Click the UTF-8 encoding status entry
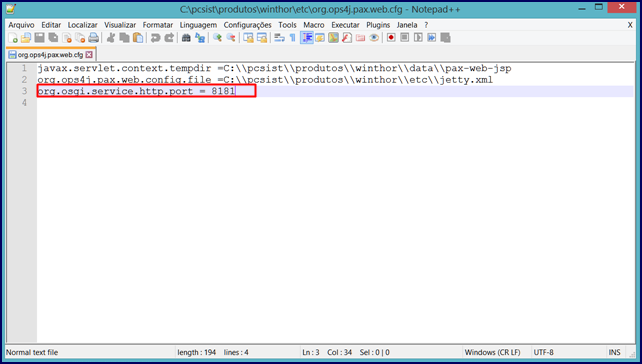 click(x=543, y=352)
